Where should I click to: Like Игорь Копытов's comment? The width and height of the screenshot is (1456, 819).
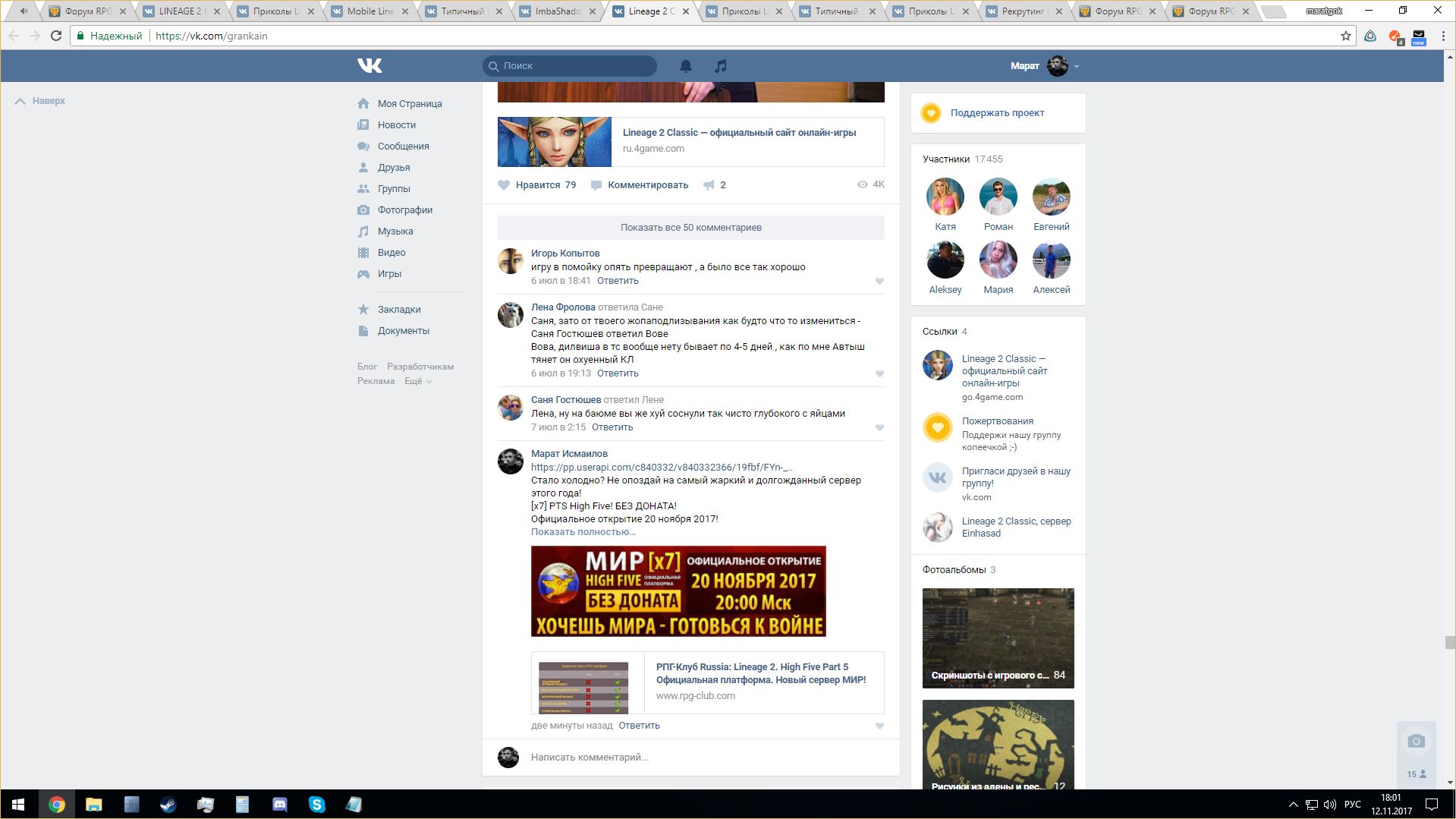[879, 282]
